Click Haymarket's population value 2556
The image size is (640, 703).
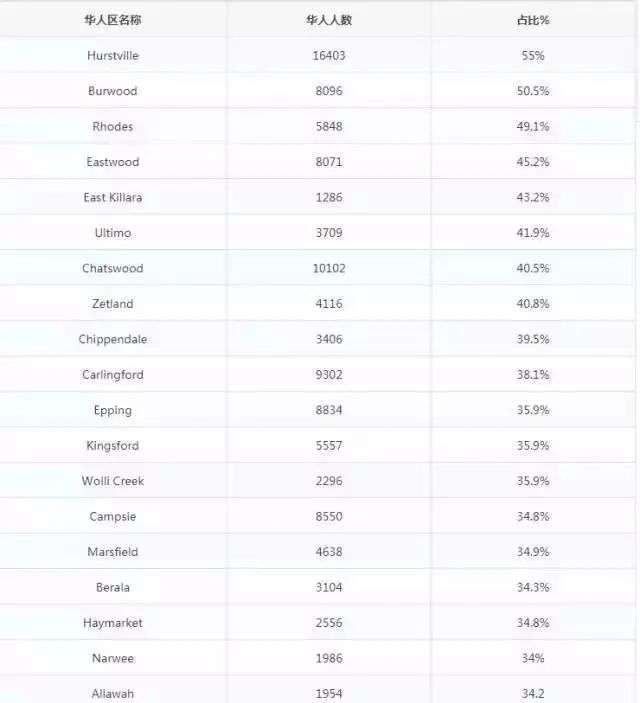tap(329, 623)
